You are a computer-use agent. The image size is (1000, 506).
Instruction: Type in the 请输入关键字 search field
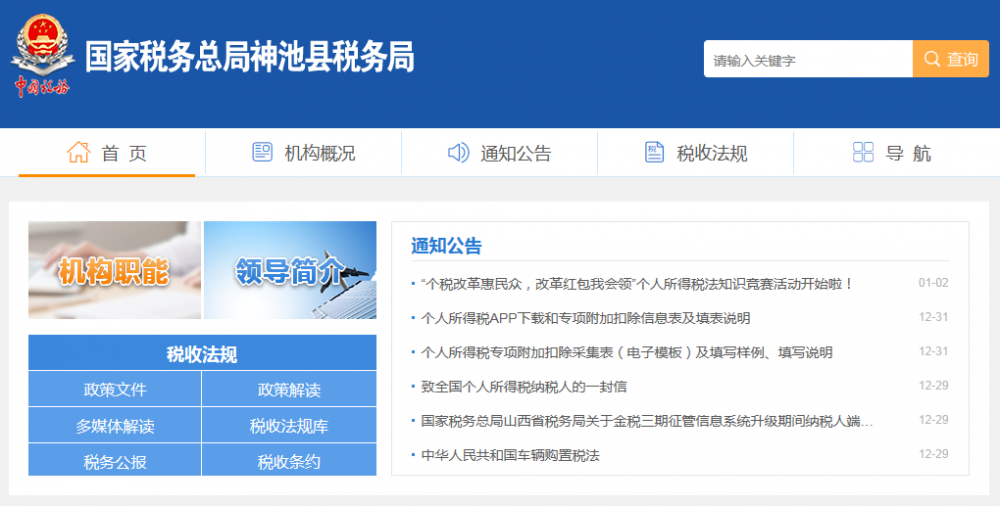click(x=807, y=59)
